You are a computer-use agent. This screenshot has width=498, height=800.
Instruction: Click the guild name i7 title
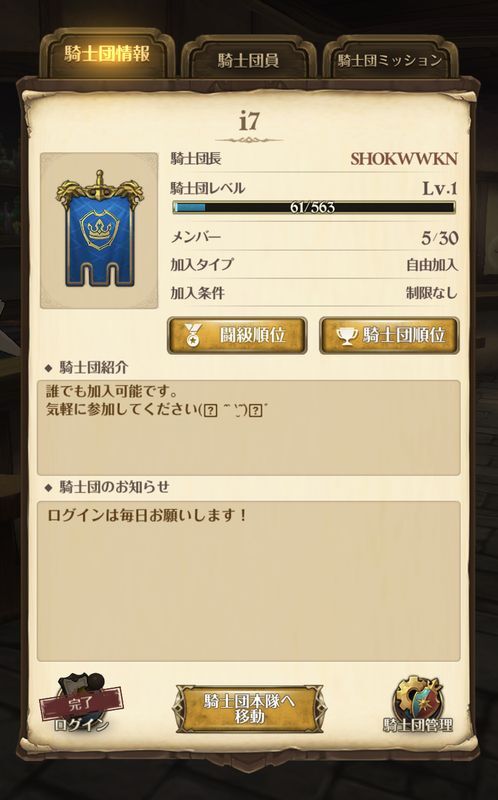249,121
